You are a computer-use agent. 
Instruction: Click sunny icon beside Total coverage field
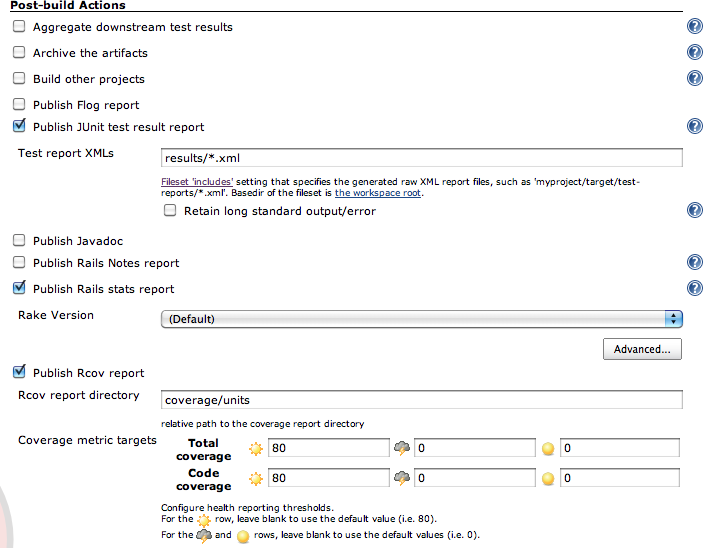click(x=256, y=448)
